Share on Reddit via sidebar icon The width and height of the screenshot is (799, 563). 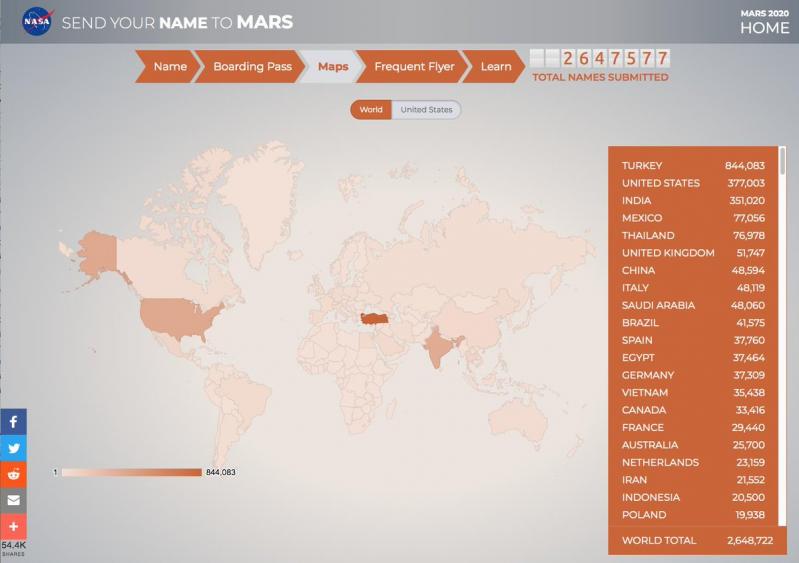(13, 474)
